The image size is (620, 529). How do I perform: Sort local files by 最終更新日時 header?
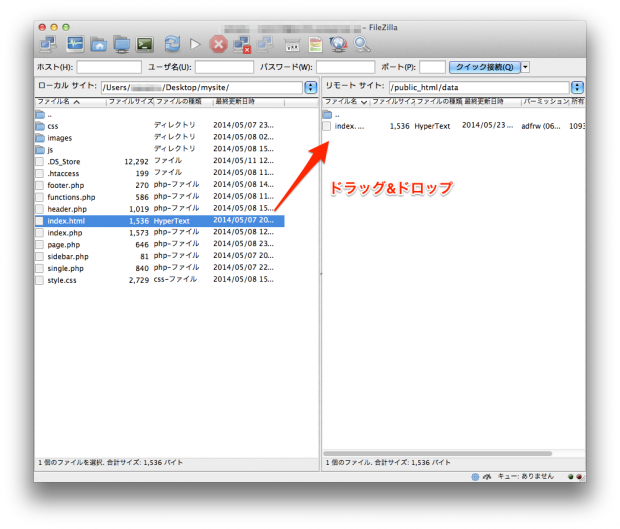coord(249,102)
